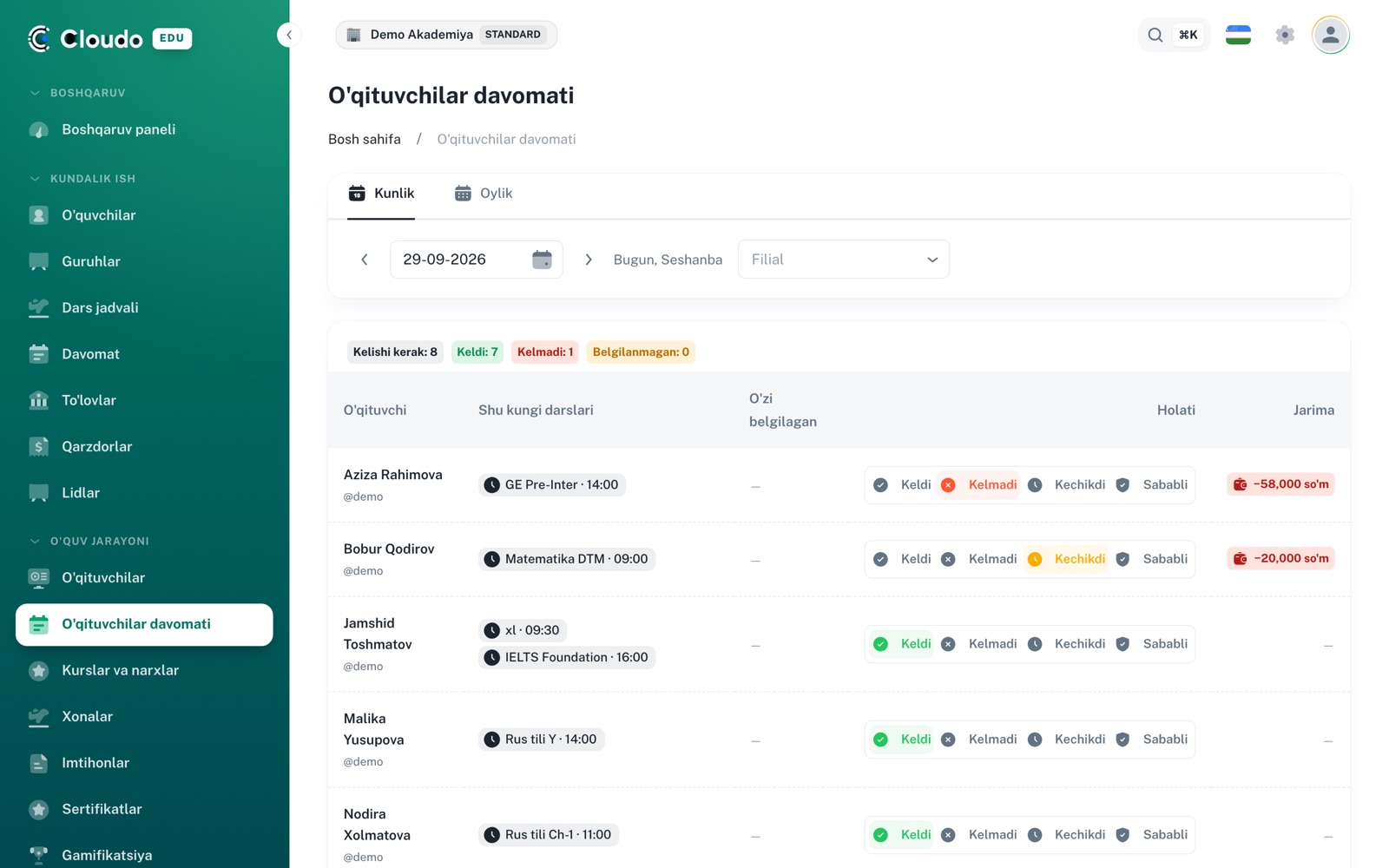Click the Cloudo logo icon

39,38
